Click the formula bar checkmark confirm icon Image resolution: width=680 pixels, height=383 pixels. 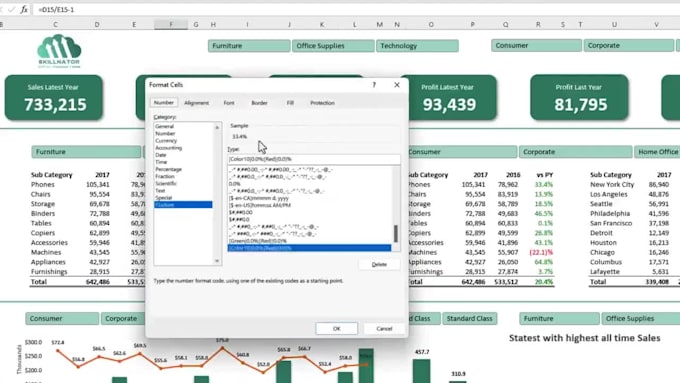pyautogui.click(x=12, y=9)
